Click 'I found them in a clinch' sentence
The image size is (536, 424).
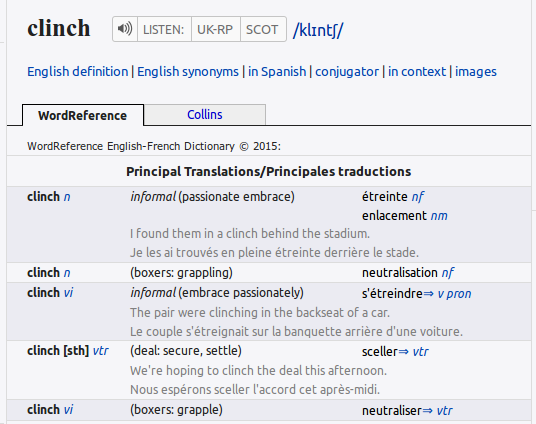click(x=250, y=234)
